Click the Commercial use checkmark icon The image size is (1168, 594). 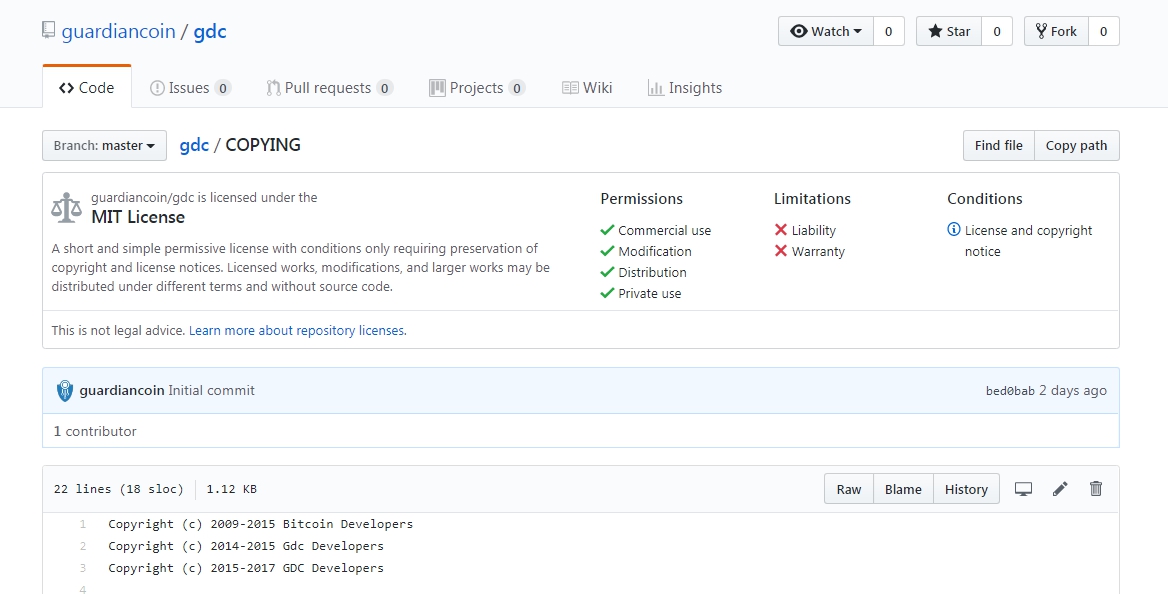(607, 230)
